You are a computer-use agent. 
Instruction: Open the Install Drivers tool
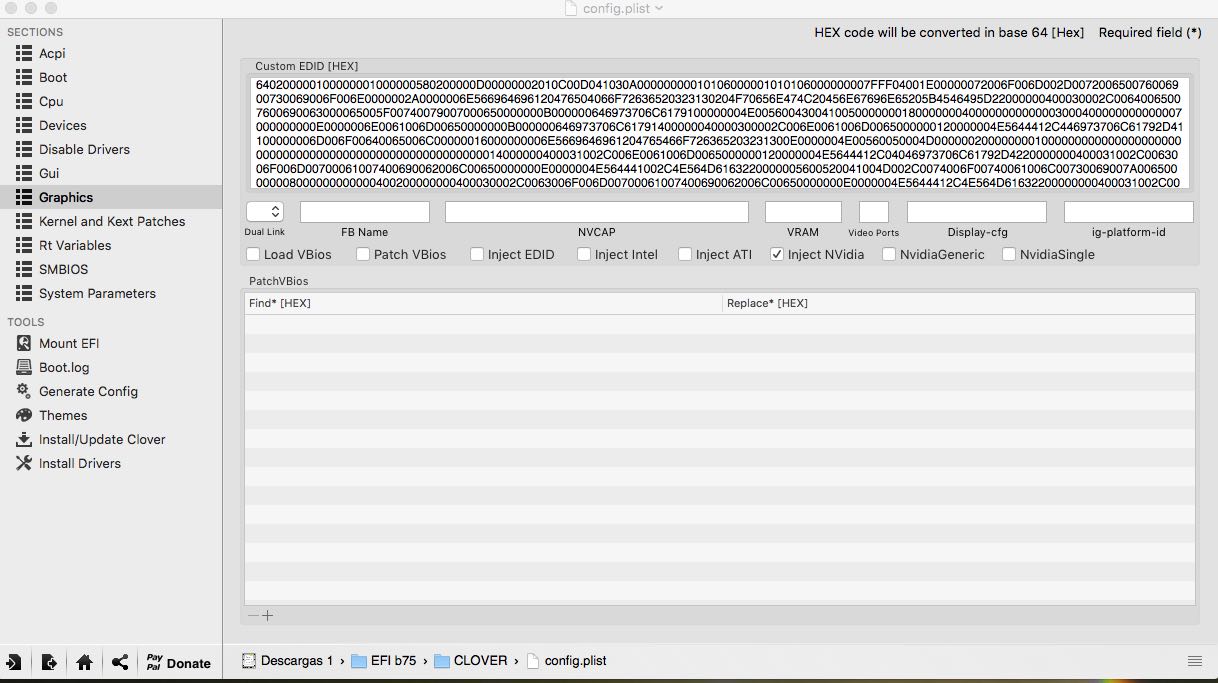80,463
